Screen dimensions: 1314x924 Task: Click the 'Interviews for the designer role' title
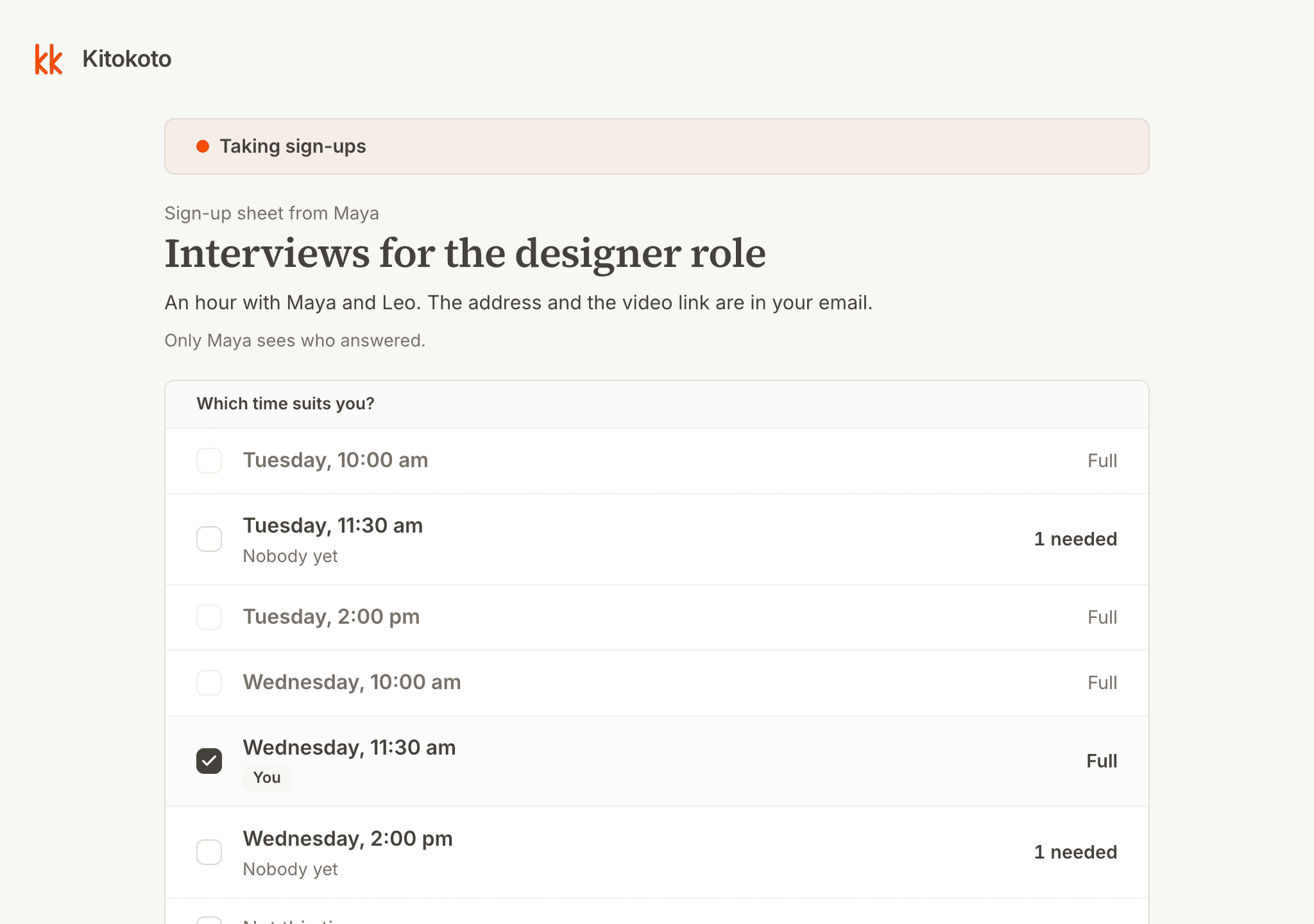[x=465, y=254]
